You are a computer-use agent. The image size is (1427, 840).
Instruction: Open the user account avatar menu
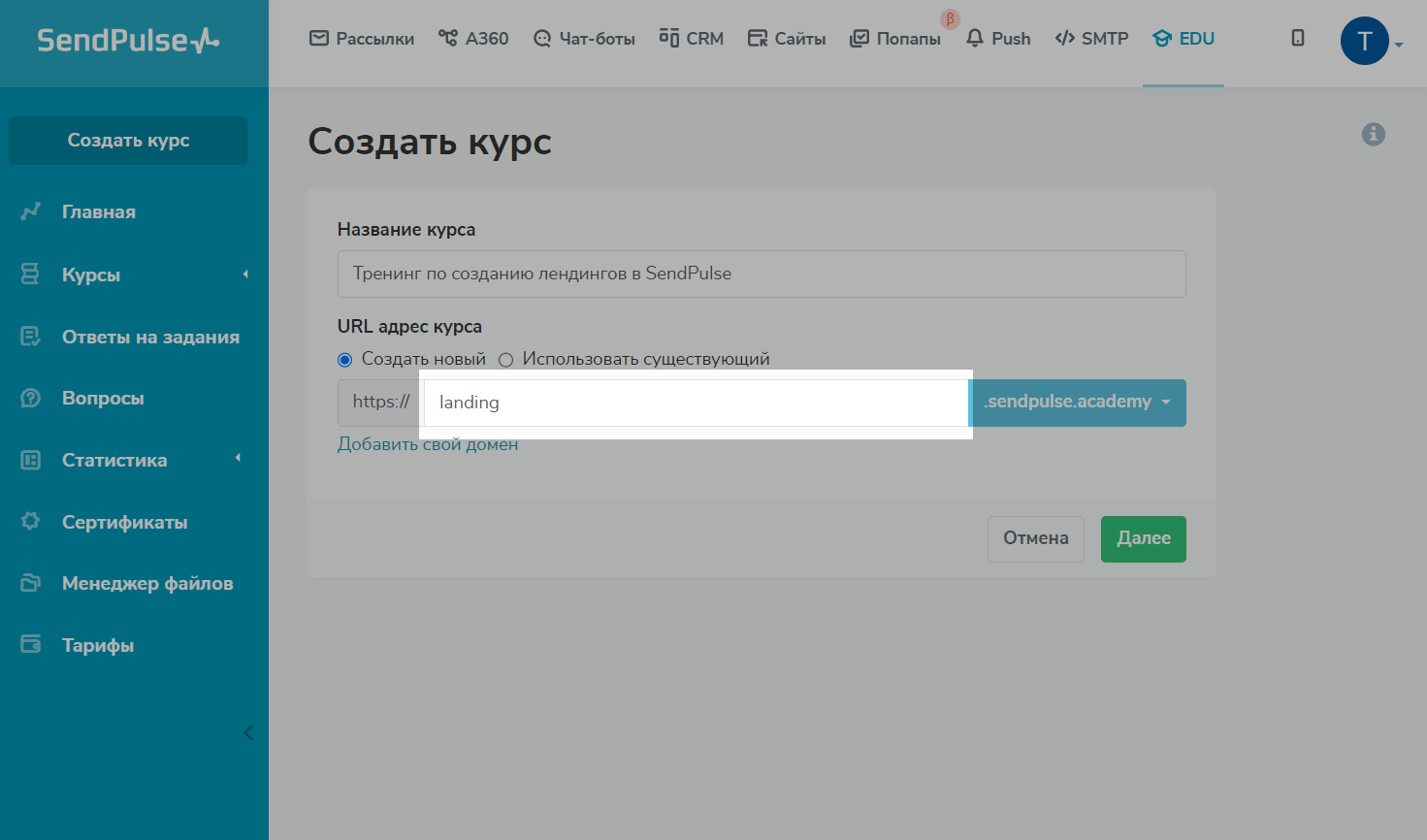[x=1364, y=42]
